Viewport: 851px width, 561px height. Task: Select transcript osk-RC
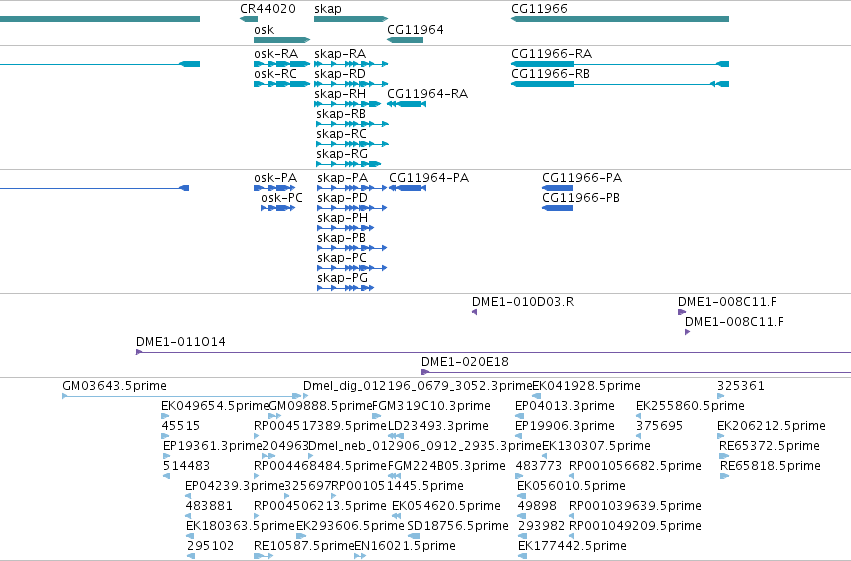[x=282, y=84]
